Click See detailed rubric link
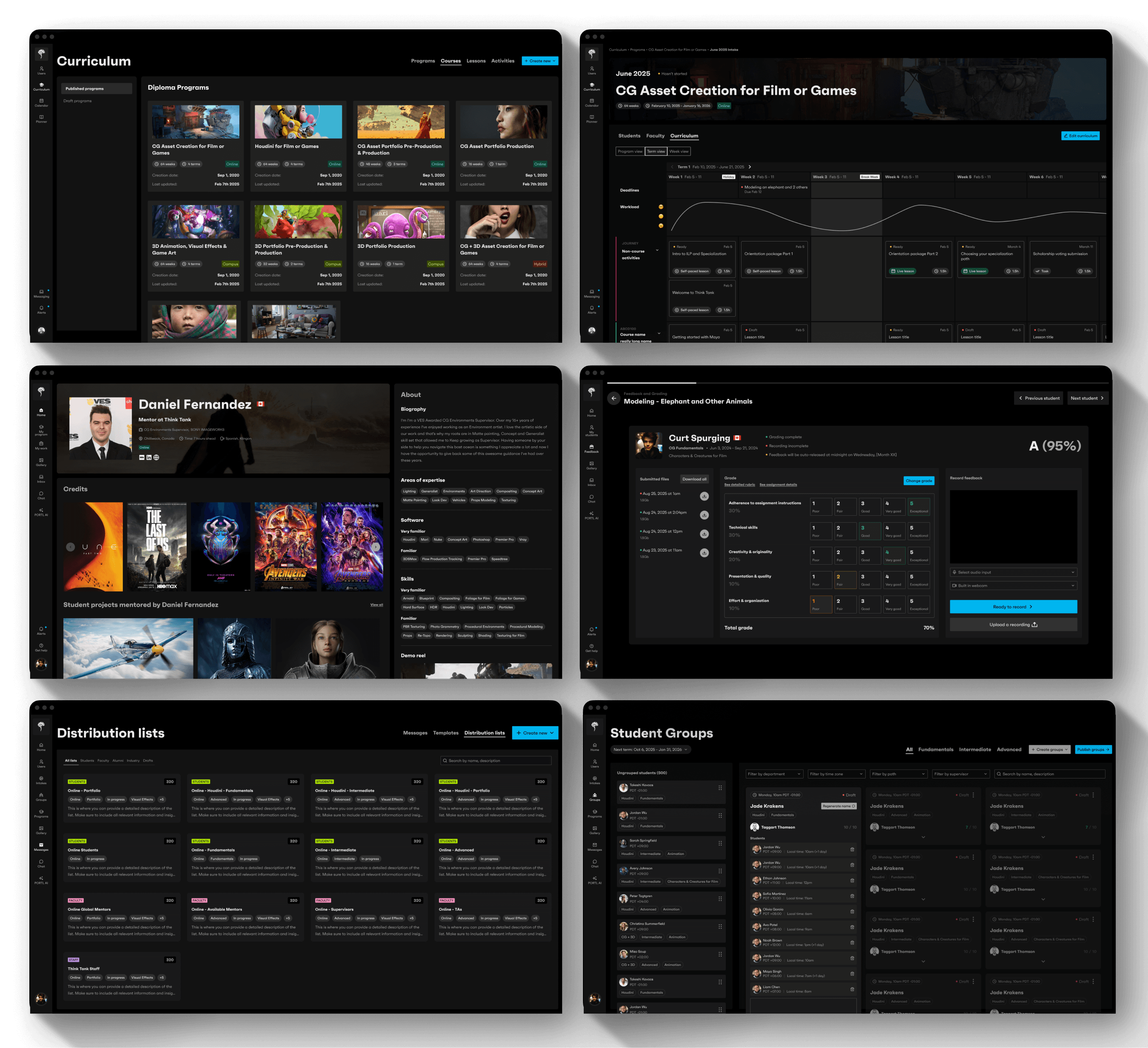Image resolution: width=1148 pixels, height=1048 pixels. point(739,484)
